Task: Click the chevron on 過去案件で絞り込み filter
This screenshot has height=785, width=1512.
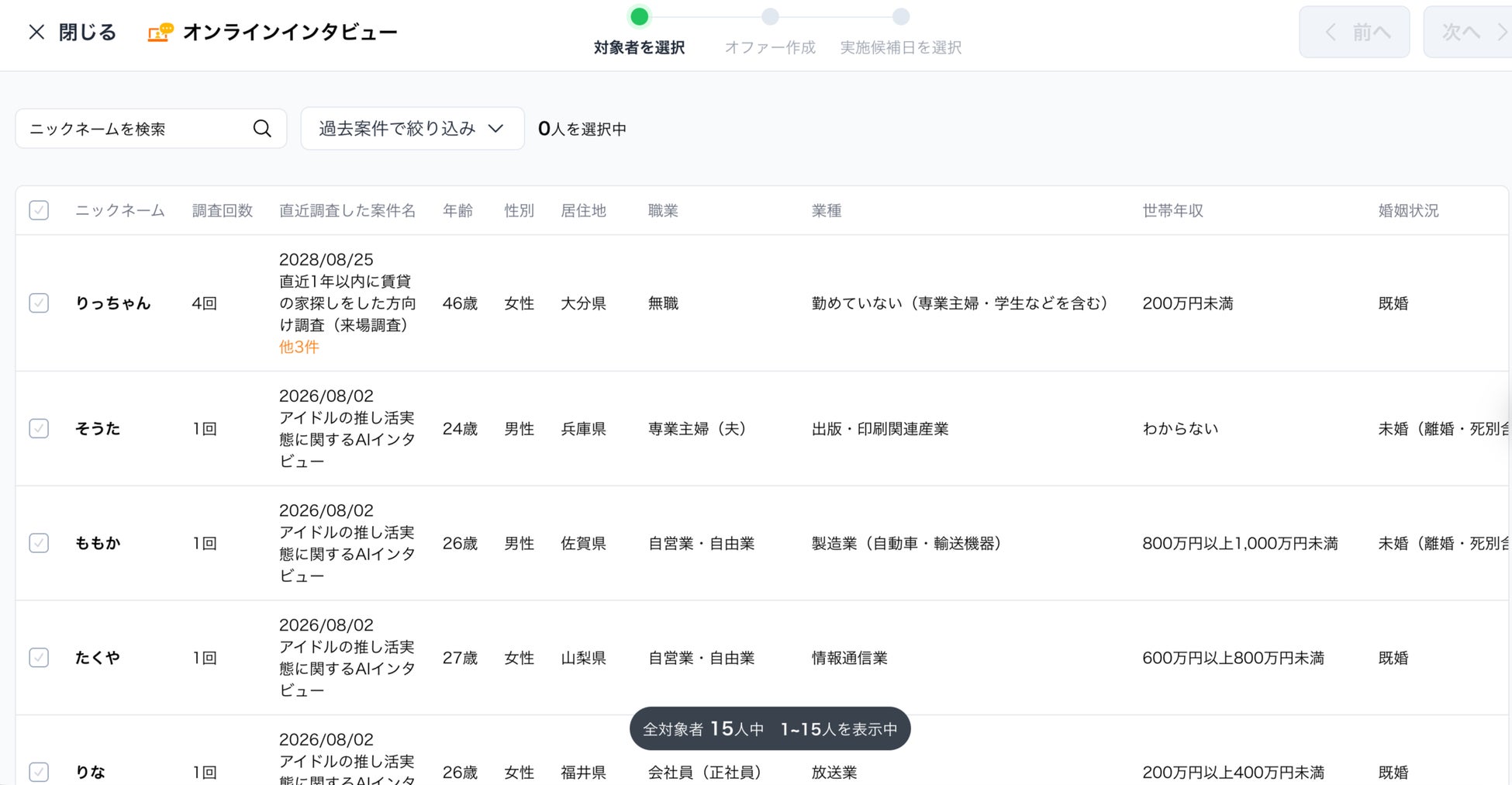Action: tap(496, 129)
